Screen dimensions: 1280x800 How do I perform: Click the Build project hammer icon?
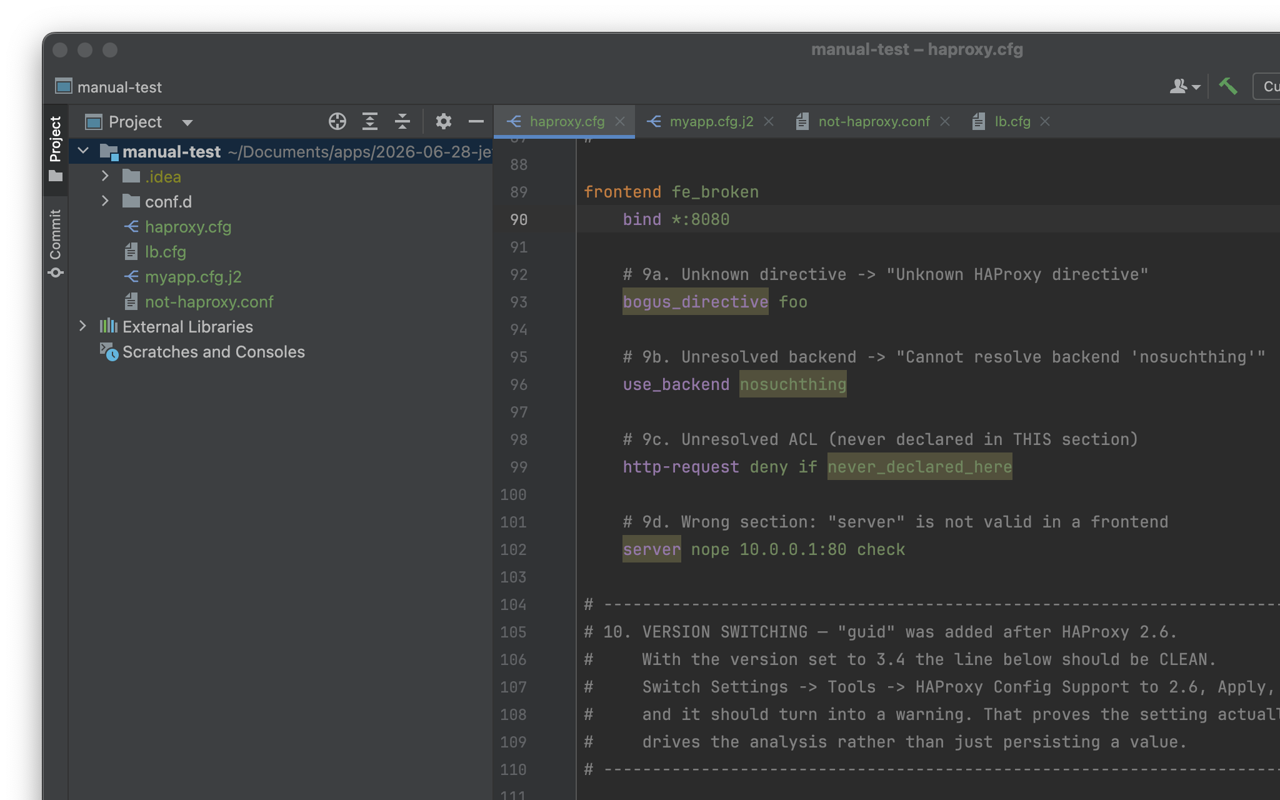[x=1228, y=86]
